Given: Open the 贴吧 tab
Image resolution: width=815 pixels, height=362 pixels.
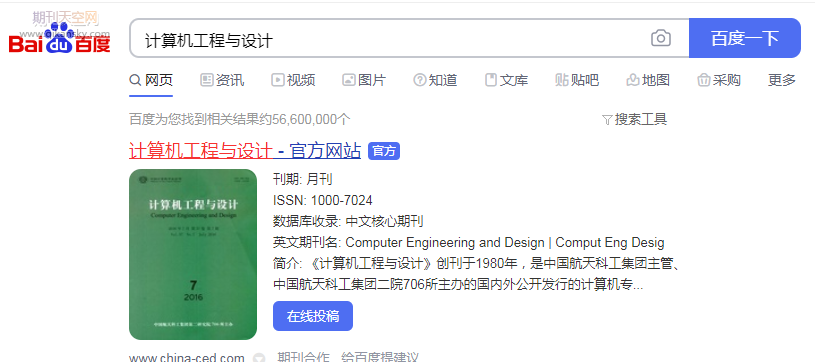Looking at the screenshot, I should coord(577,80).
